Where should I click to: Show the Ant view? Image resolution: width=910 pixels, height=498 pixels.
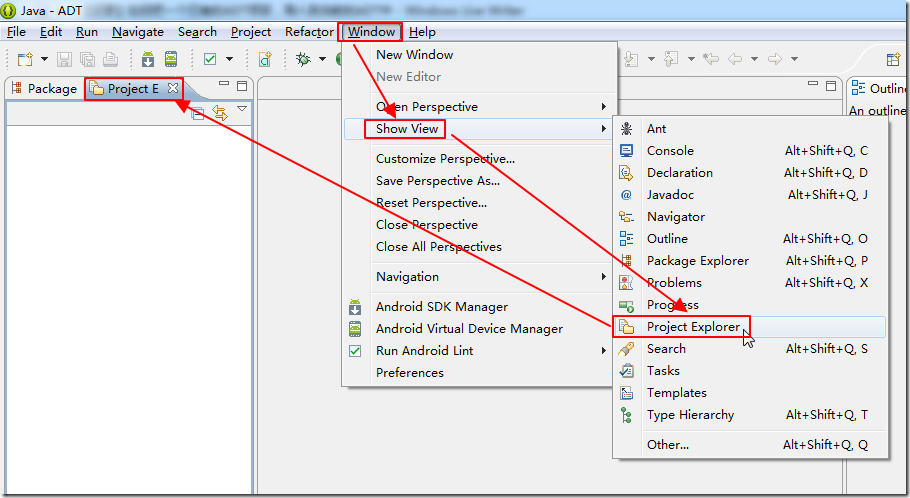click(x=750, y=129)
